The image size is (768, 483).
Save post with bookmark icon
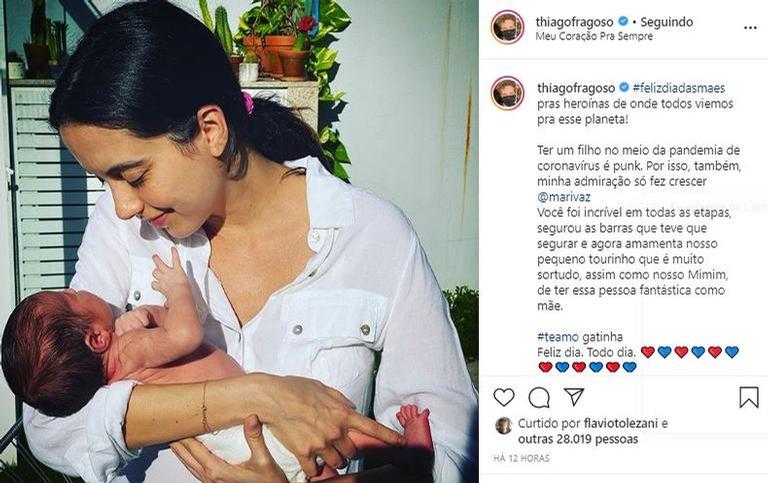click(749, 397)
